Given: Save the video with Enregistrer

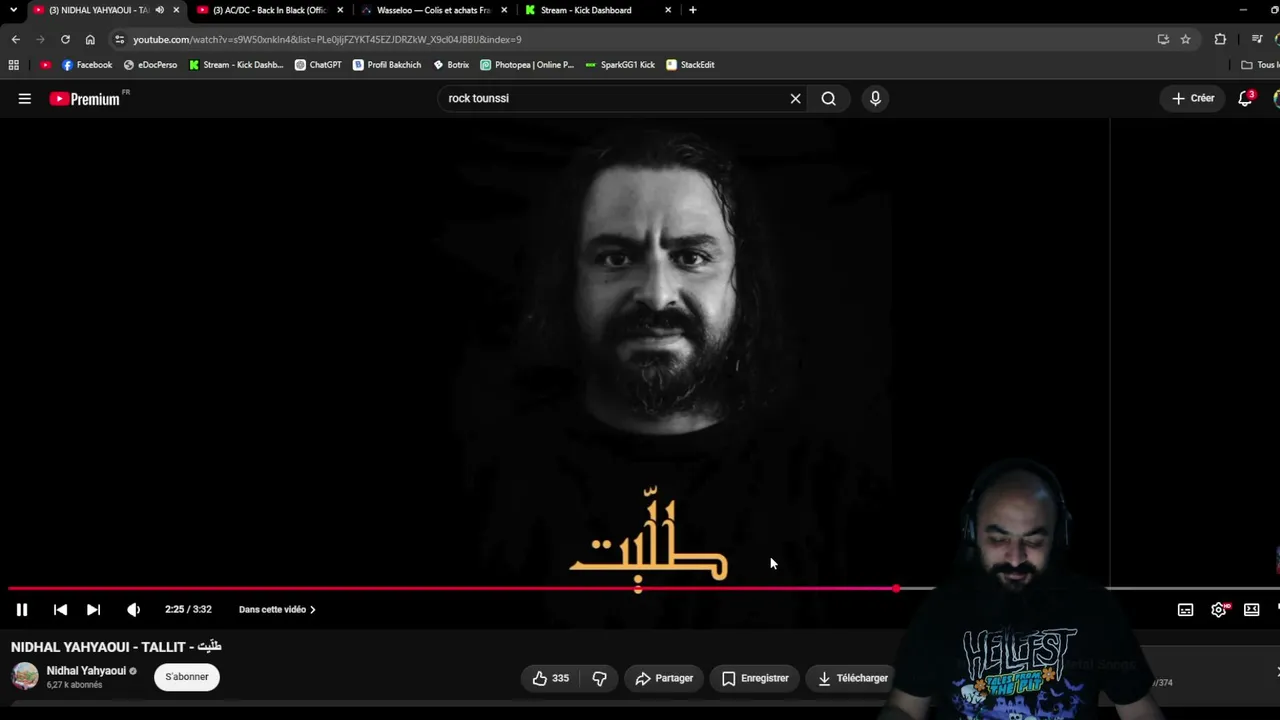Looking at the screenshot, I should coord(755,678).
